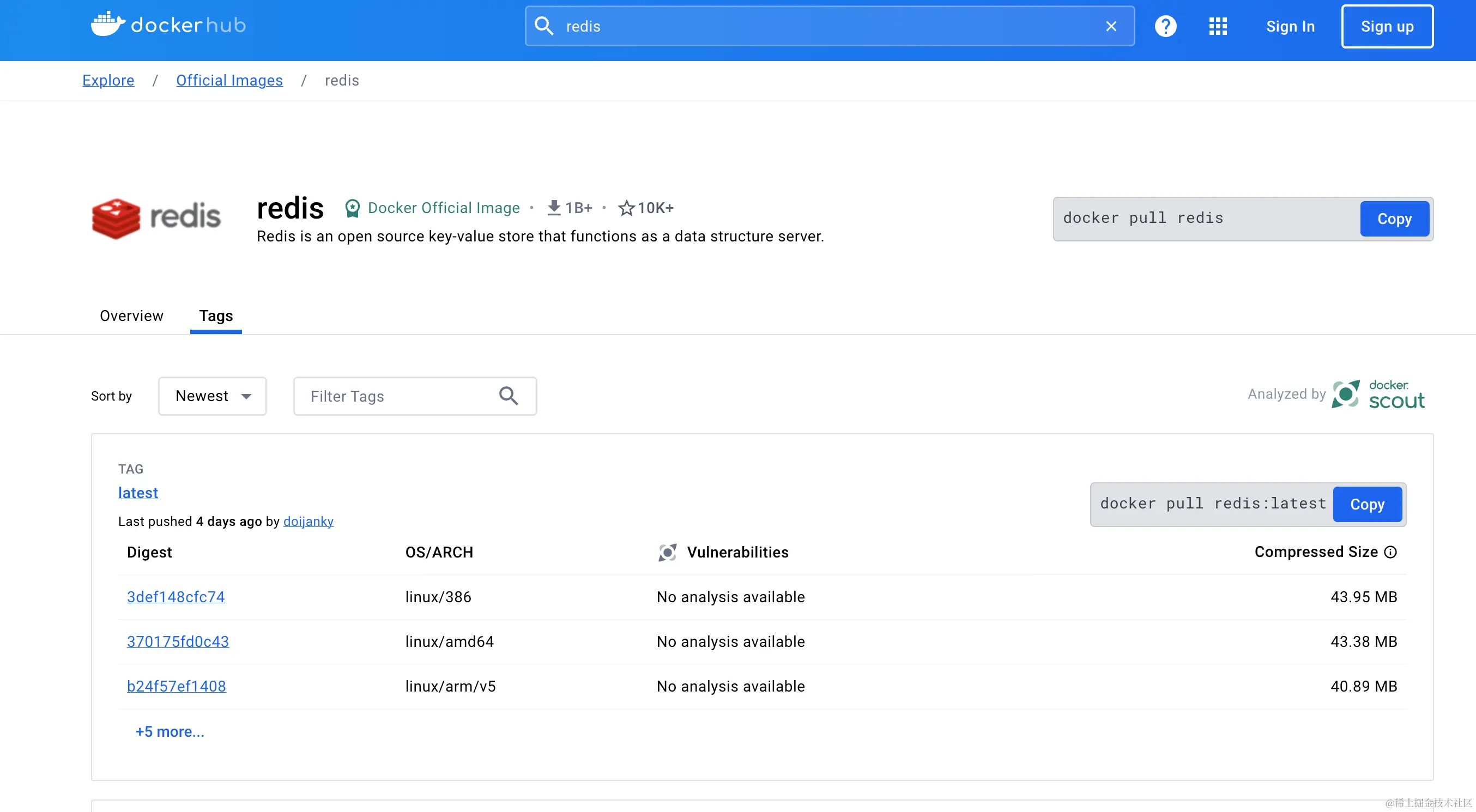
Task: Switch to the Overview tab
Action: [131, 316]
